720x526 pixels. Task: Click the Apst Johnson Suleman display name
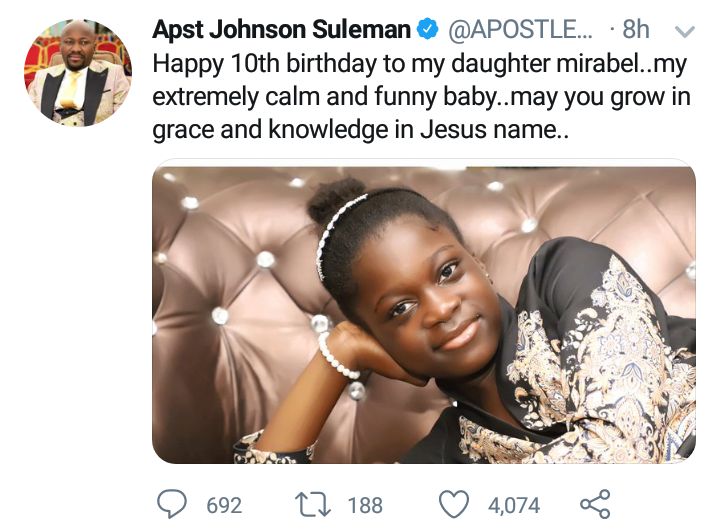point(282,30)
